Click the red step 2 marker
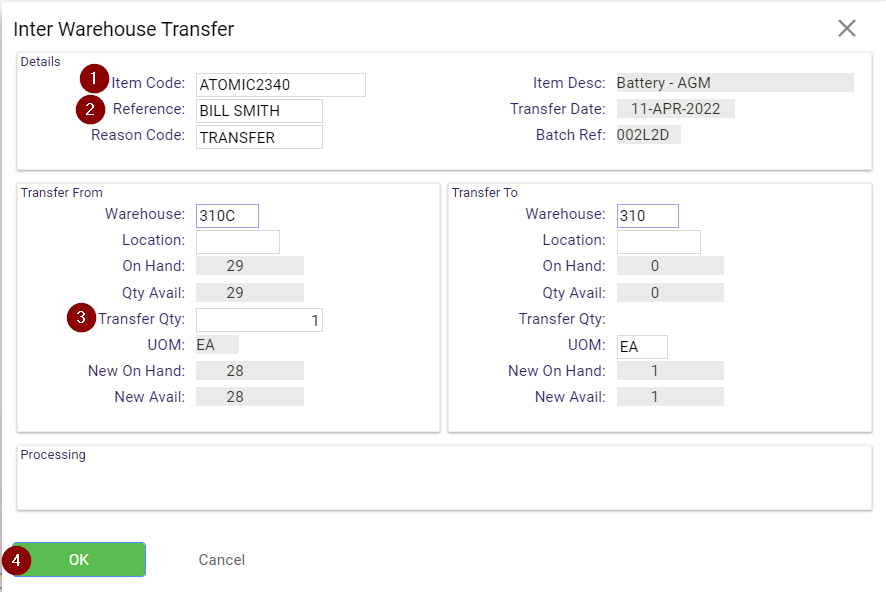Viewport: 886px width, 592px height. pos(90,109)
